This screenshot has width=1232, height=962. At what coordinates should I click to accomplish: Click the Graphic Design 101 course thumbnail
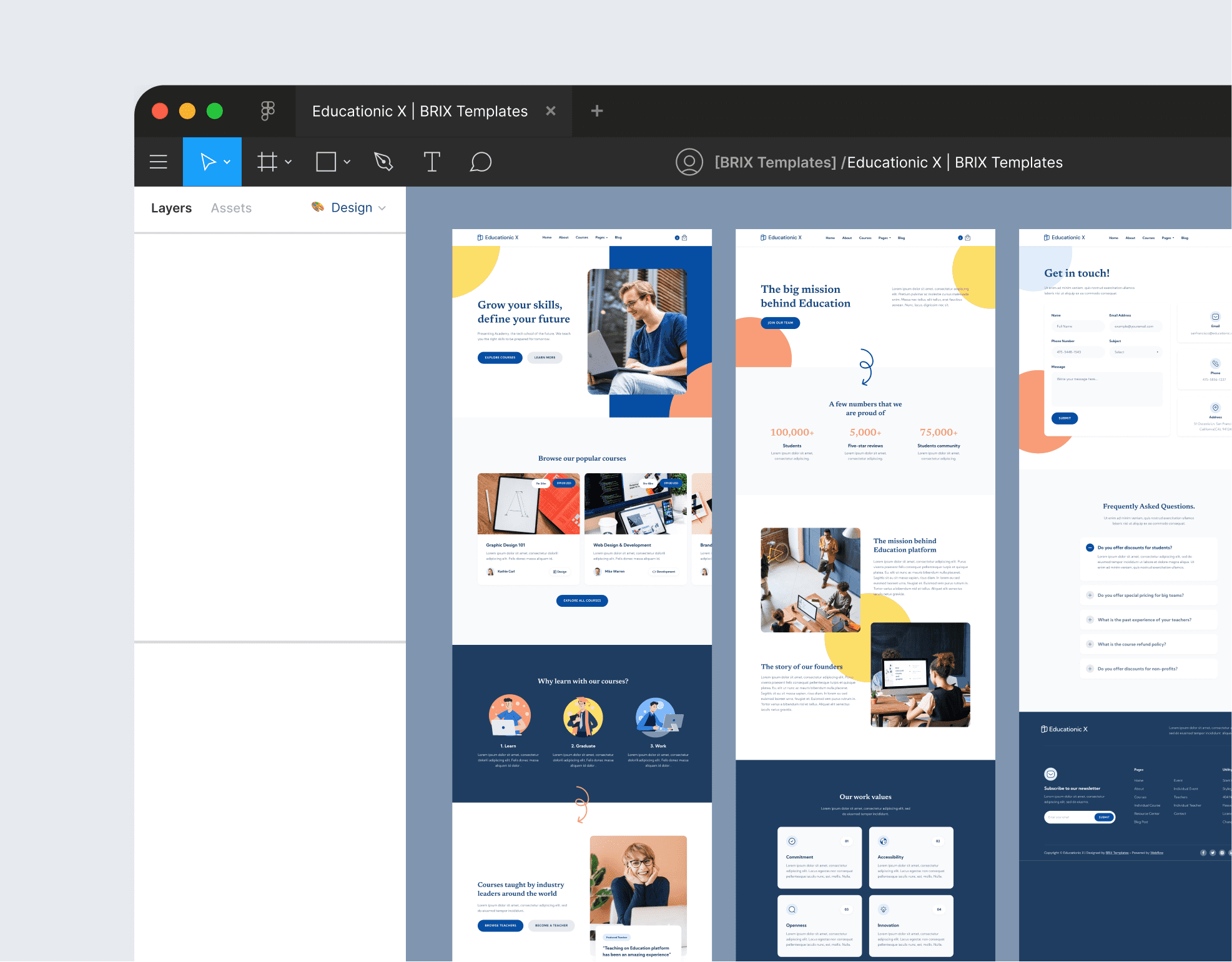pyautogui.click(x=528, y=504)
